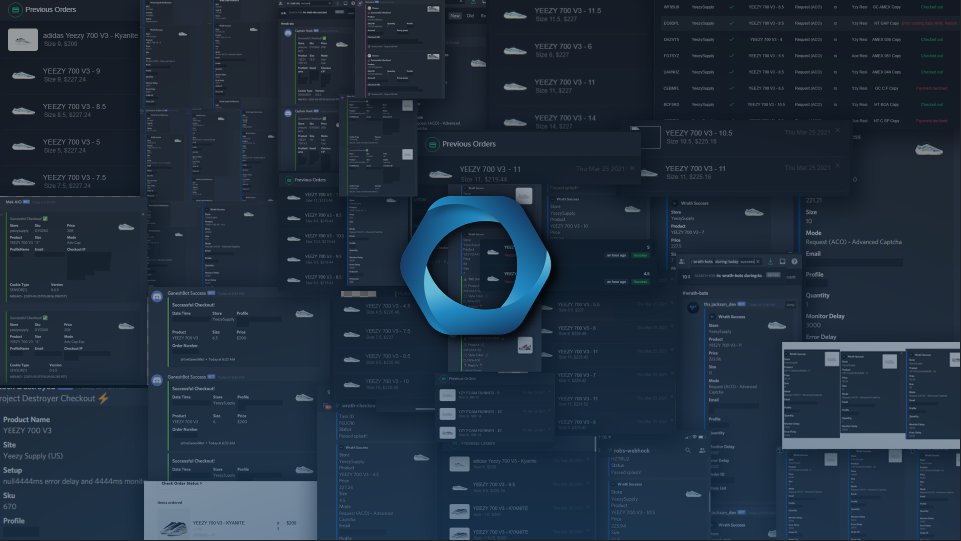Click the Yeezy Supply (US) site value
This screenshot has height=541, width=961.
[33, 456]
